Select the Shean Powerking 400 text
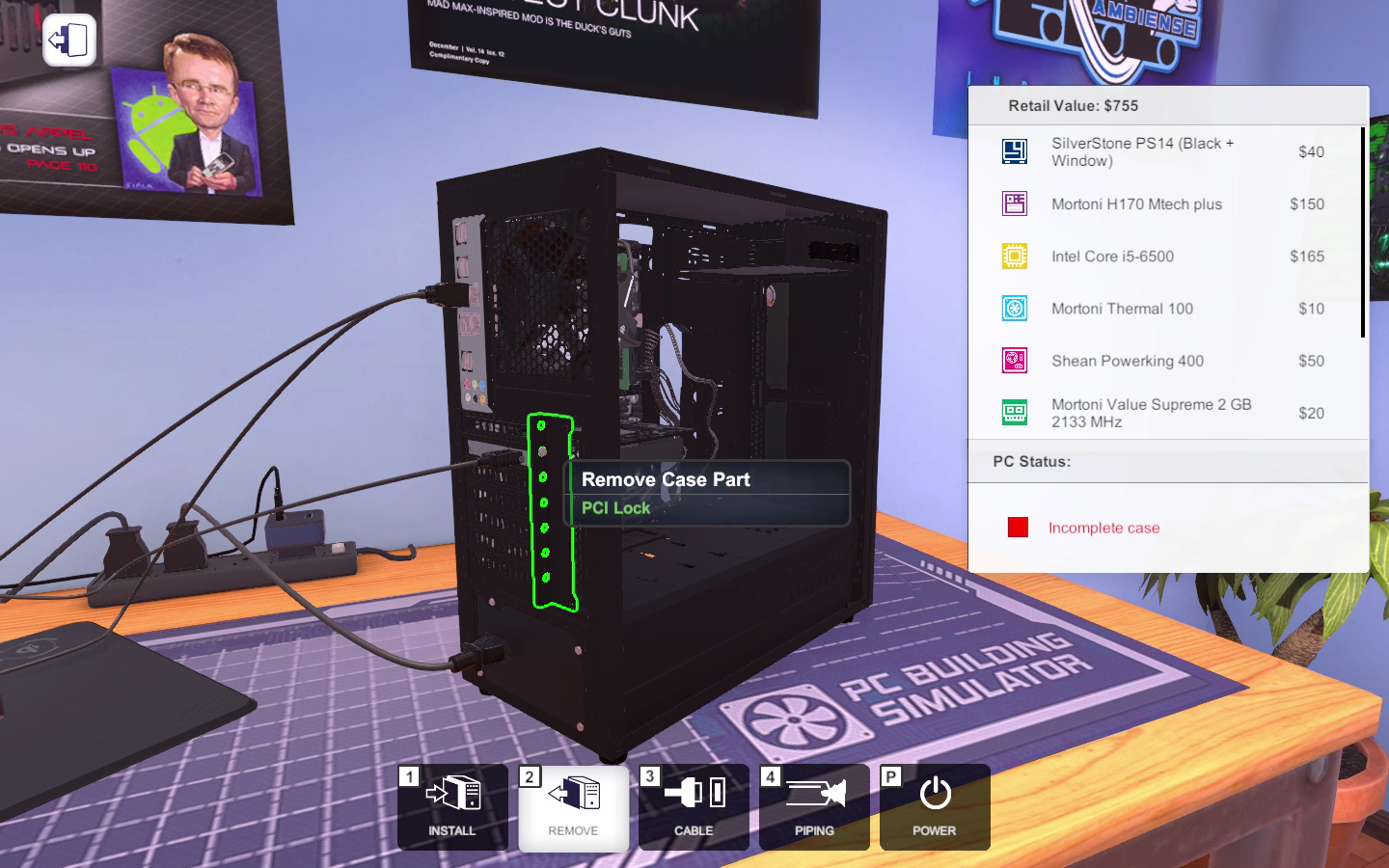 click(1128, 361)
